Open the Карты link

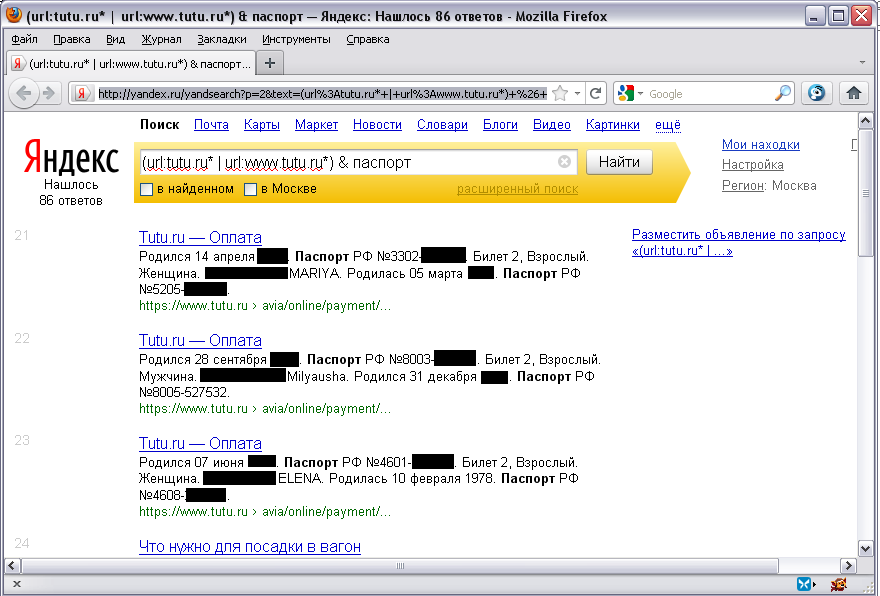click(262, 125)
